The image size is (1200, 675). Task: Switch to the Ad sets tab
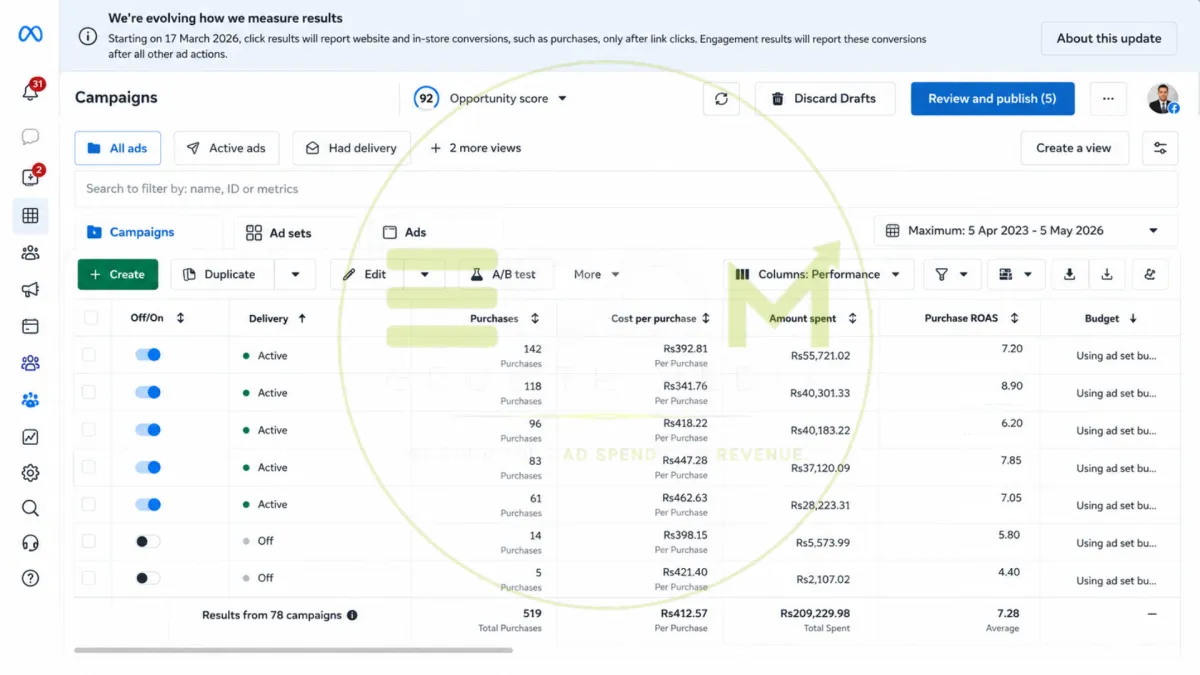click(x=279, y=233)
